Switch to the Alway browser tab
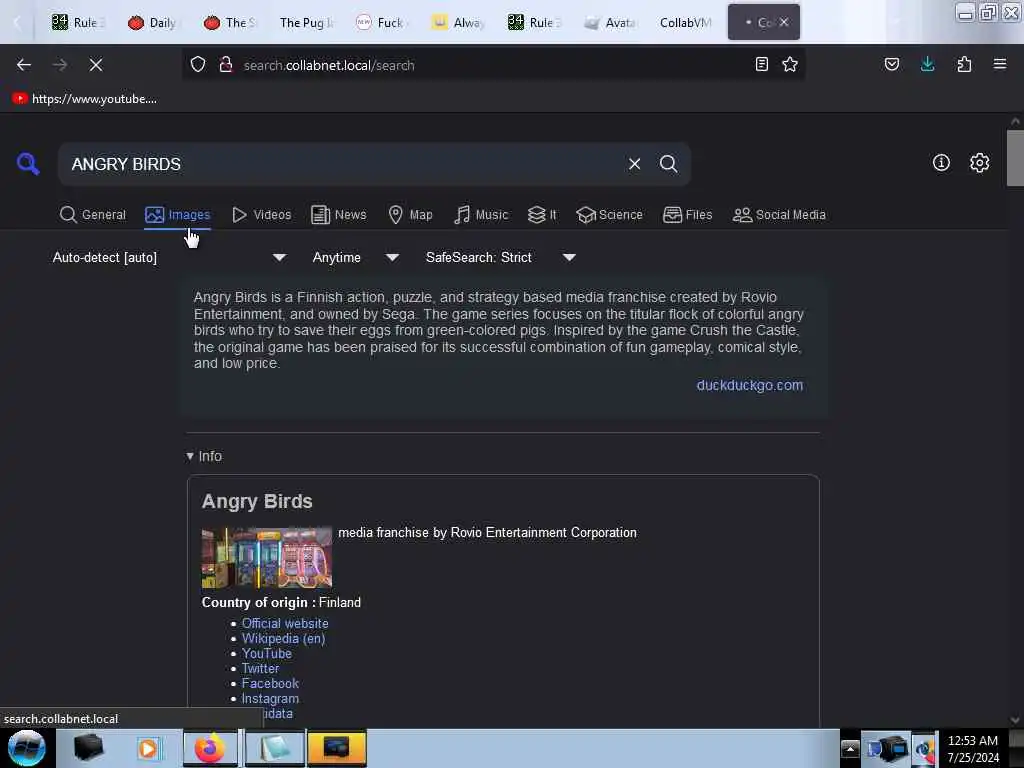1024x768 pixels. [x=458, y=22]
